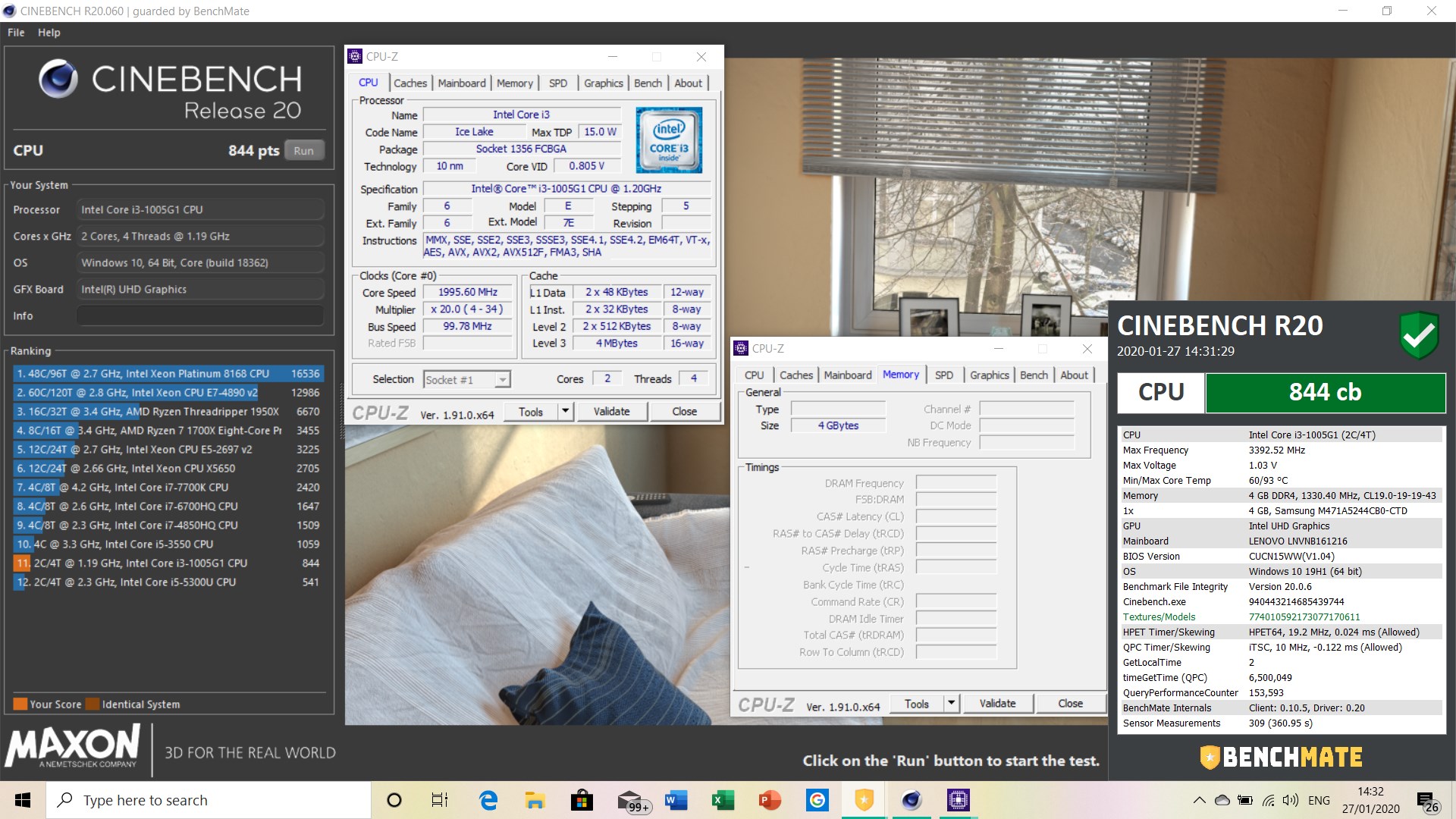The image size is (1456, 819).
Task: Open Cortana circle icon on taskbar
Action: point(394,800)
